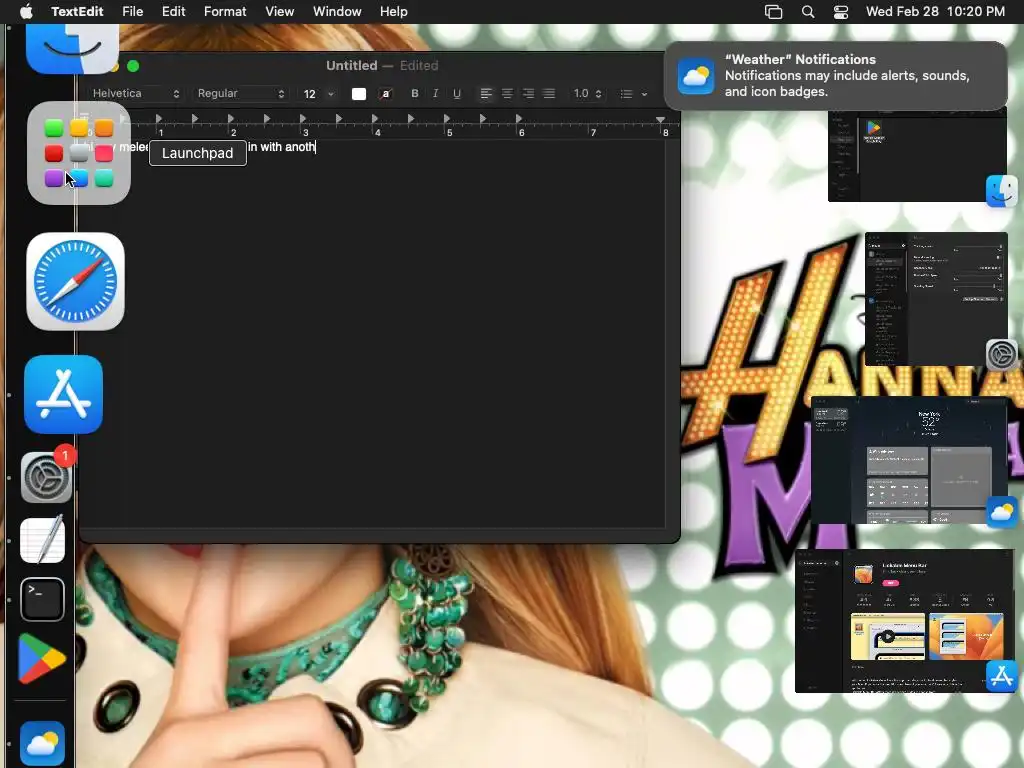1024x768 pixels.
Task: Justify text in TextEdit toolbar
Action: [x=549, y=94]
